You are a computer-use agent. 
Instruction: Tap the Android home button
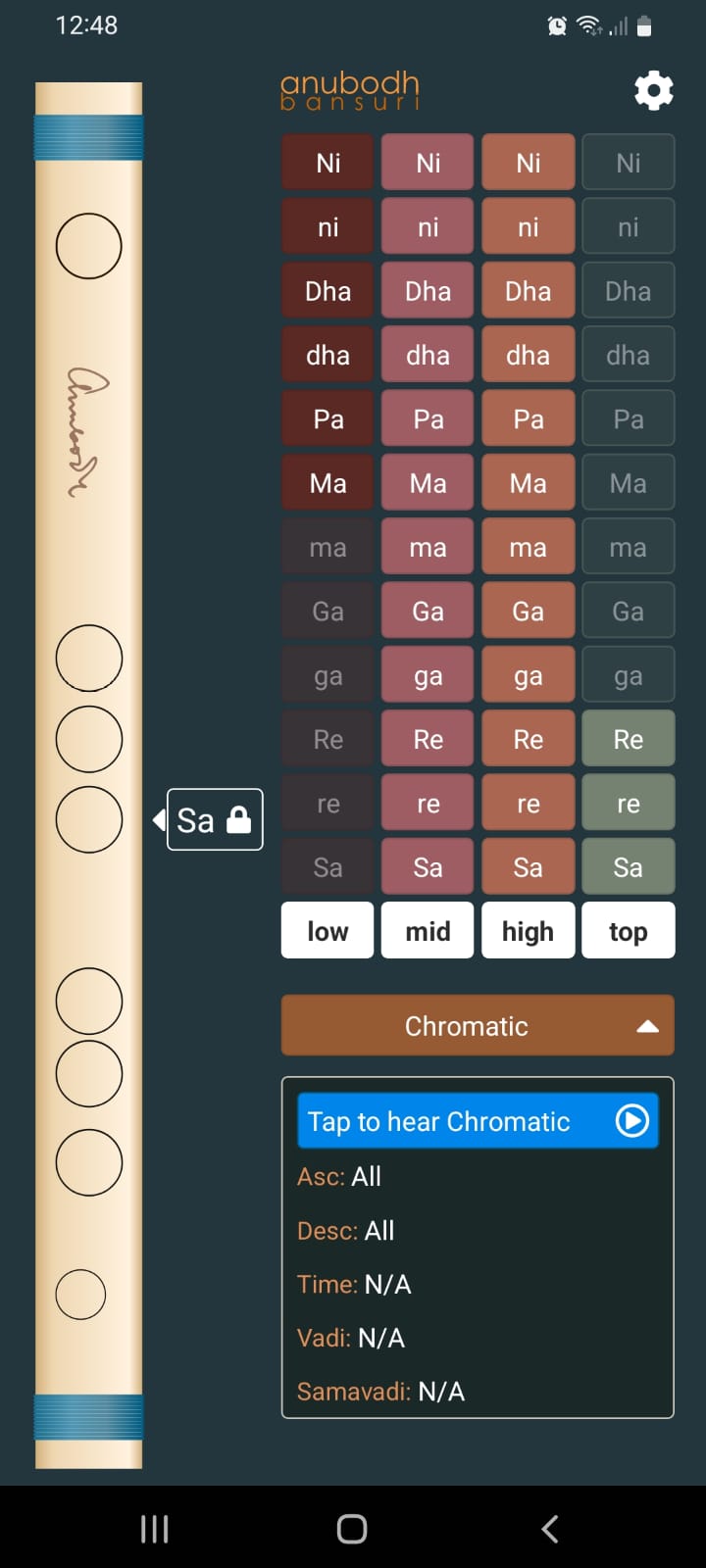pyautogui.click(x=352, y=1529)
